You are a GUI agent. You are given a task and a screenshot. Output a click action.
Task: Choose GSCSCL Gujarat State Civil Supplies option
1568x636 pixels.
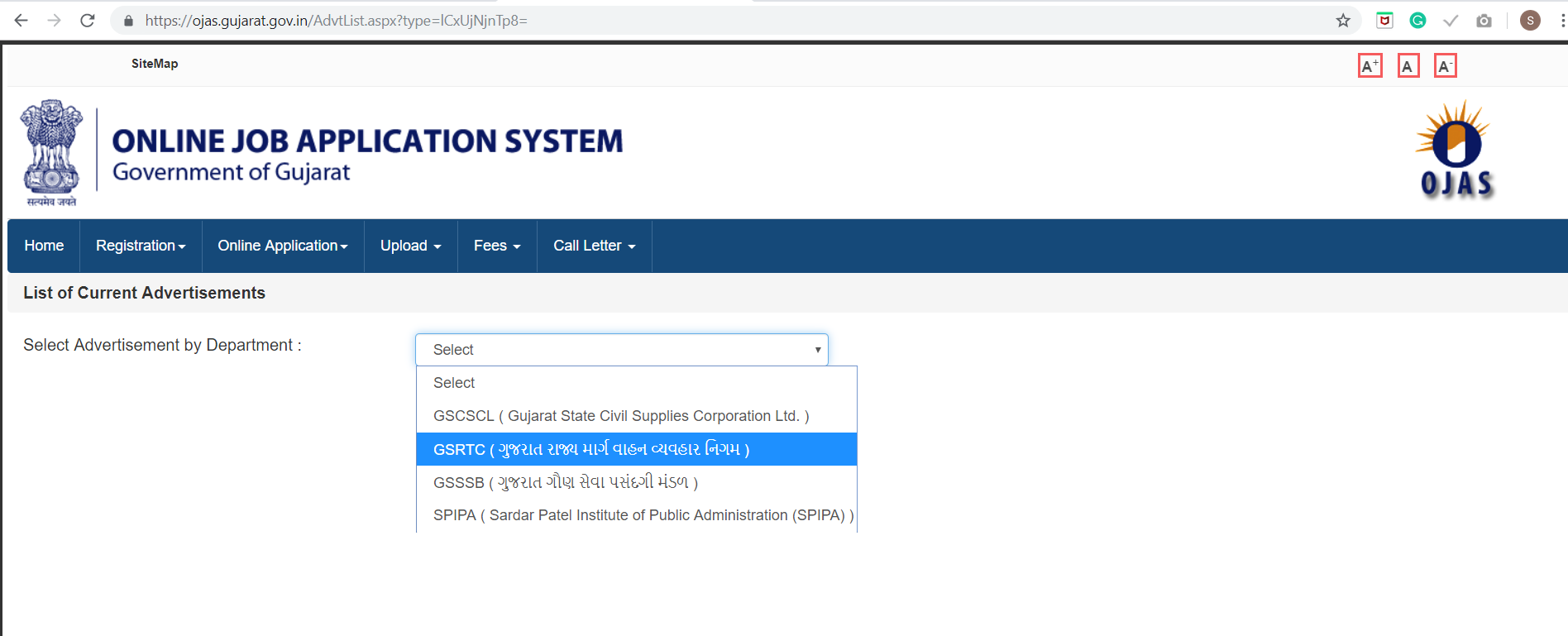pyautogui.click(x=637, y=416)
